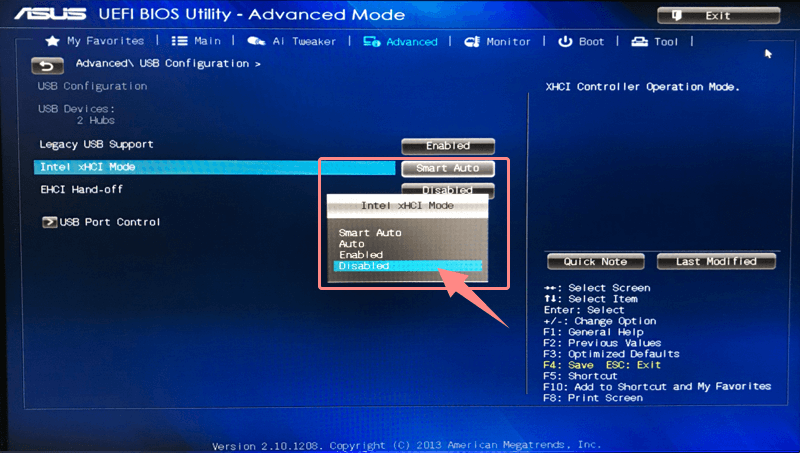Open Legacy USB Support Enabled dropdown
This screenshot has height=453, width=800.
coord(448,146)
